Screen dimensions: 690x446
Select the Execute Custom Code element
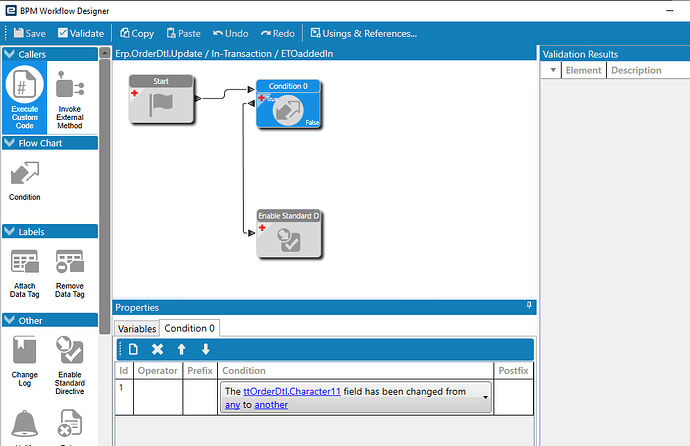(x=25, y=97)
